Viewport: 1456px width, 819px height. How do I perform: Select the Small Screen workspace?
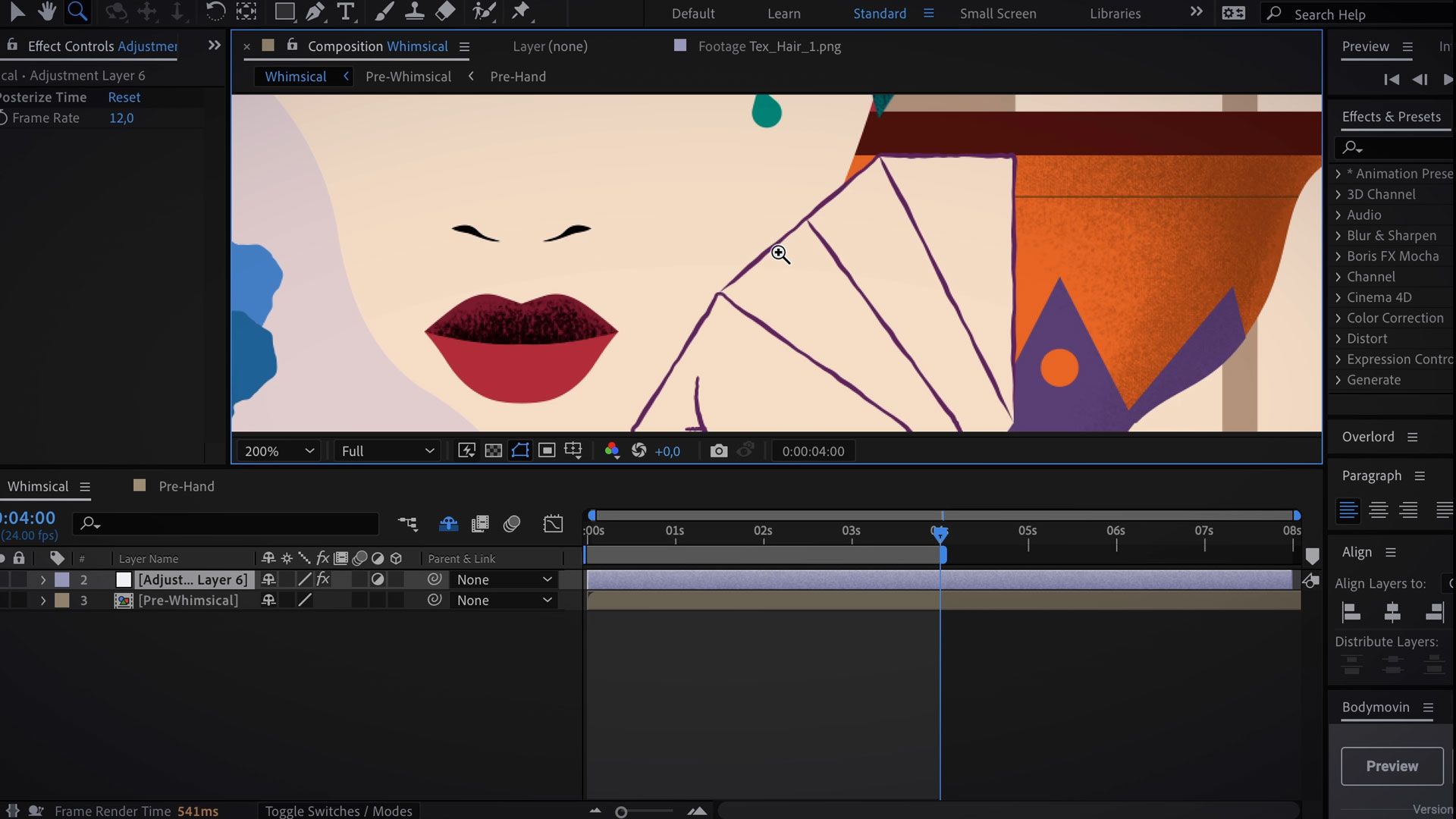coord(997,14)
